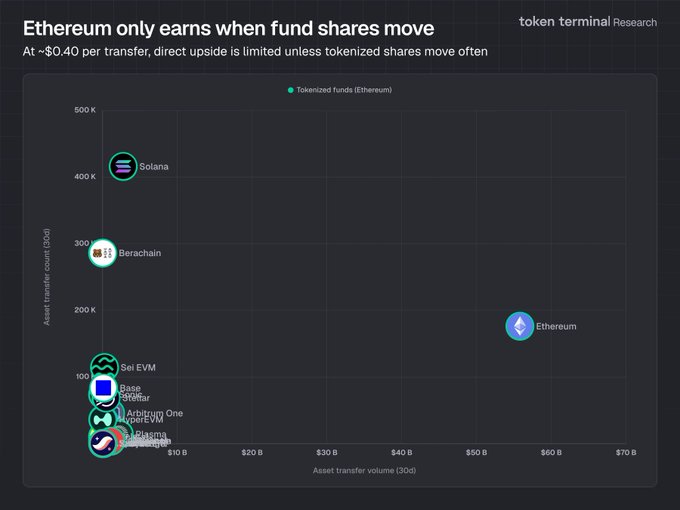The height and width of the screenshot is (510, 680).
Task: Click the HyperEVM mint-green logo bubble
Action: point(102,419)
